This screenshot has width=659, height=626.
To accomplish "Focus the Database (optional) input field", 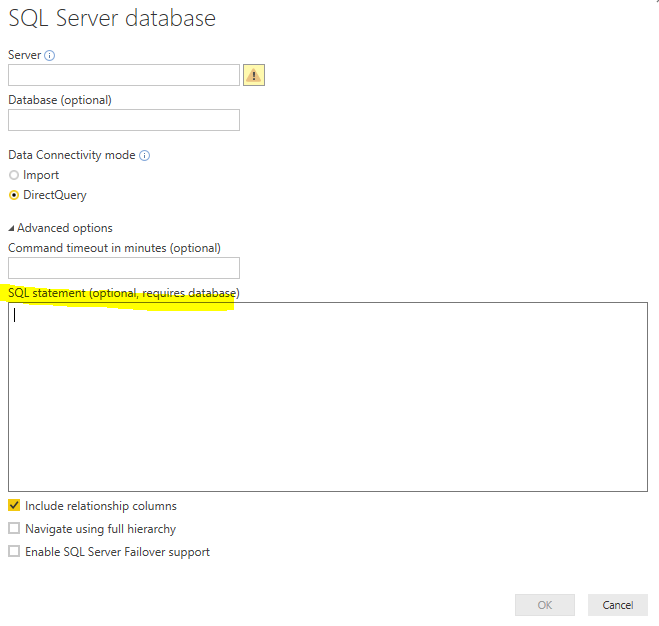I will pyautogui.click(x=124, y=120).
